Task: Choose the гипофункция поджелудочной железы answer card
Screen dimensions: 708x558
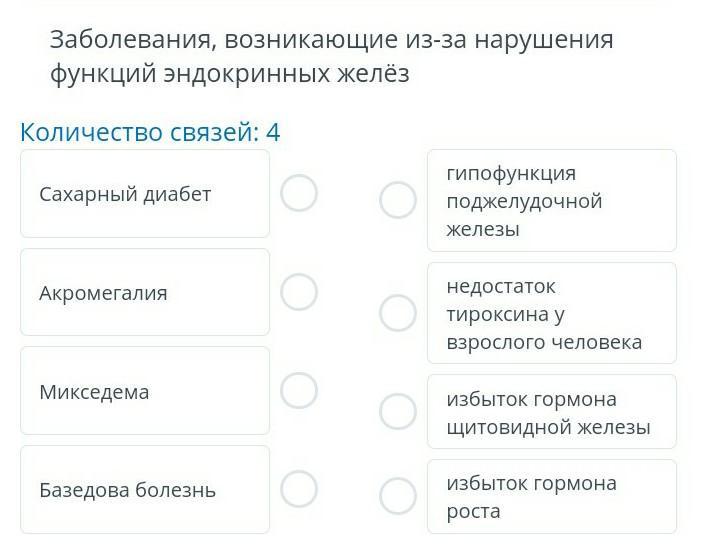Action: pos(551,201)
